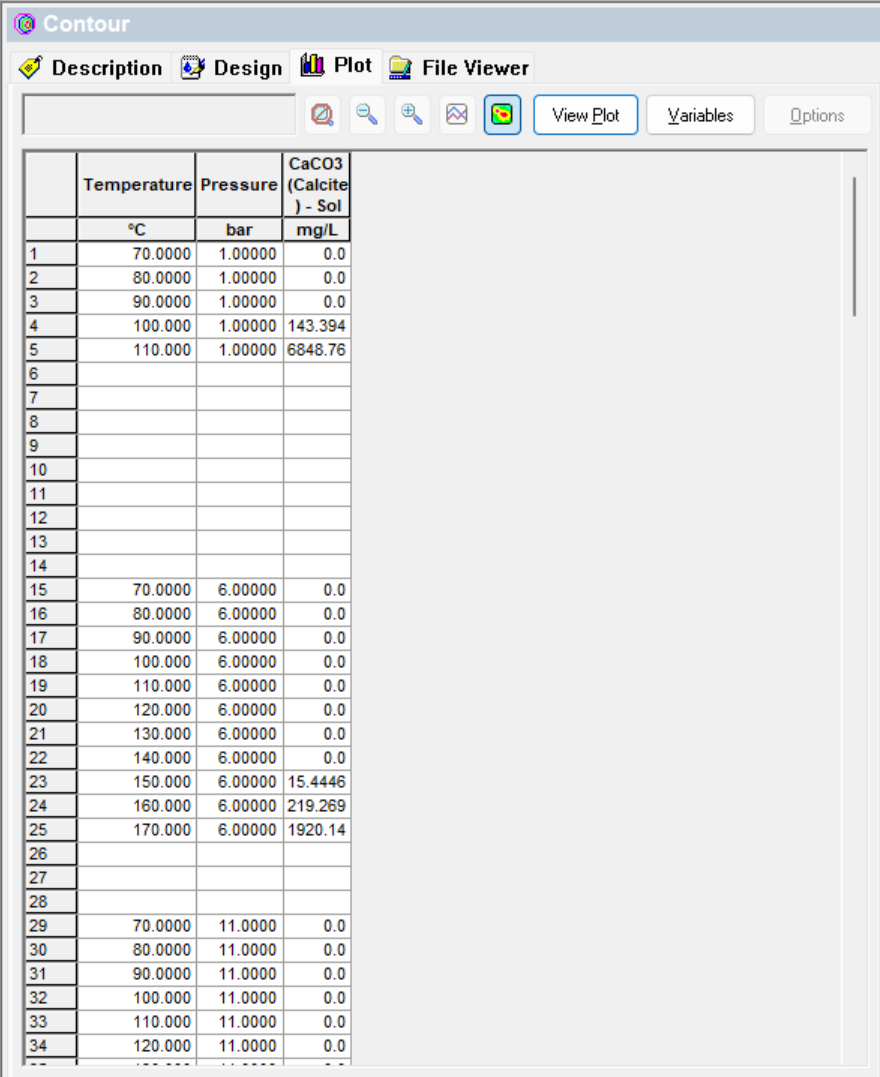Click the vertical scrollbar thumb

point(855,246)
